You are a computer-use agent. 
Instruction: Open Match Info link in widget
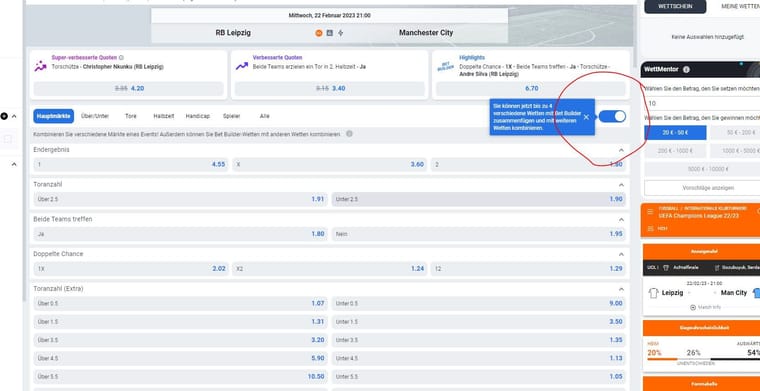[705, 307]
